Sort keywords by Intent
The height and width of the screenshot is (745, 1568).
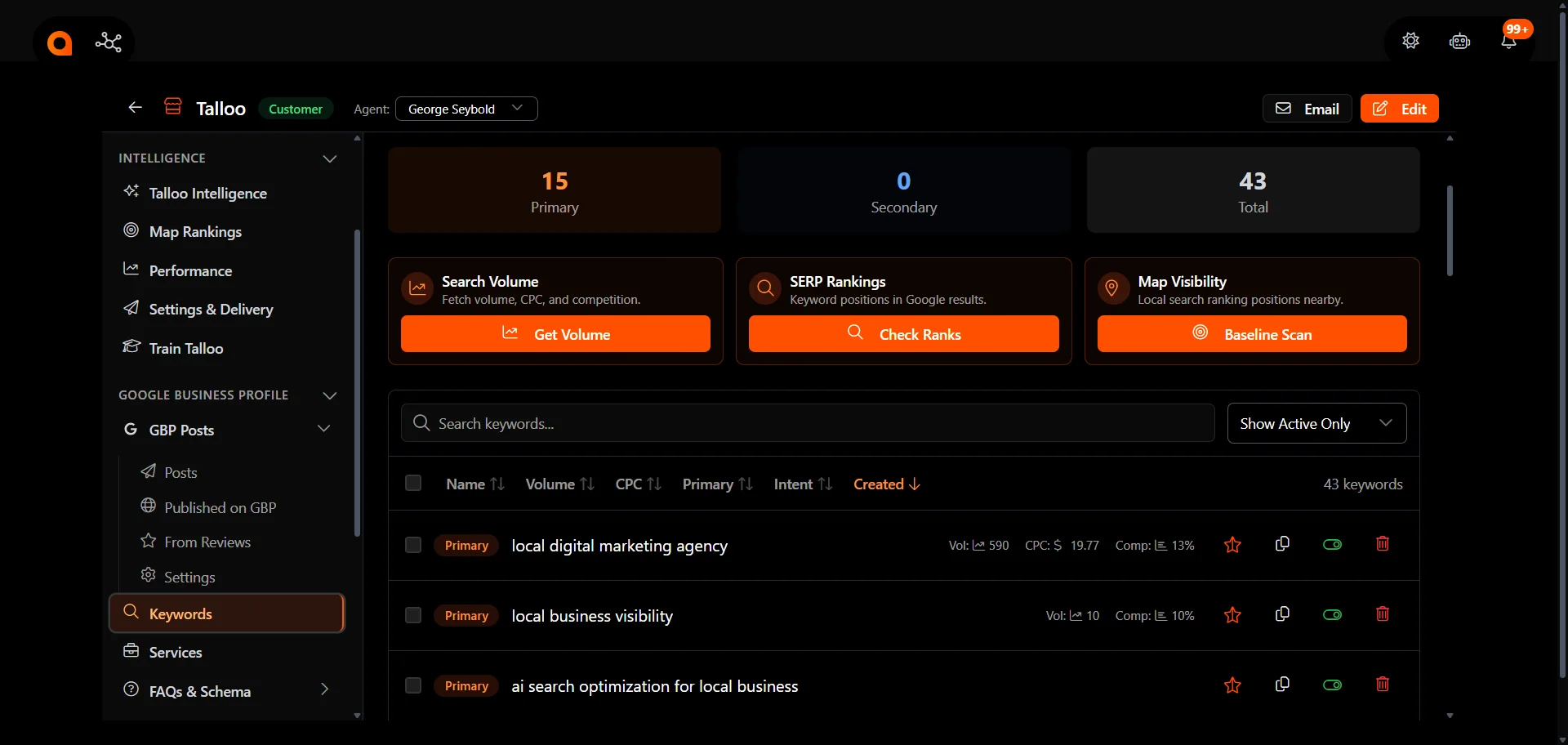pos(803,484)
